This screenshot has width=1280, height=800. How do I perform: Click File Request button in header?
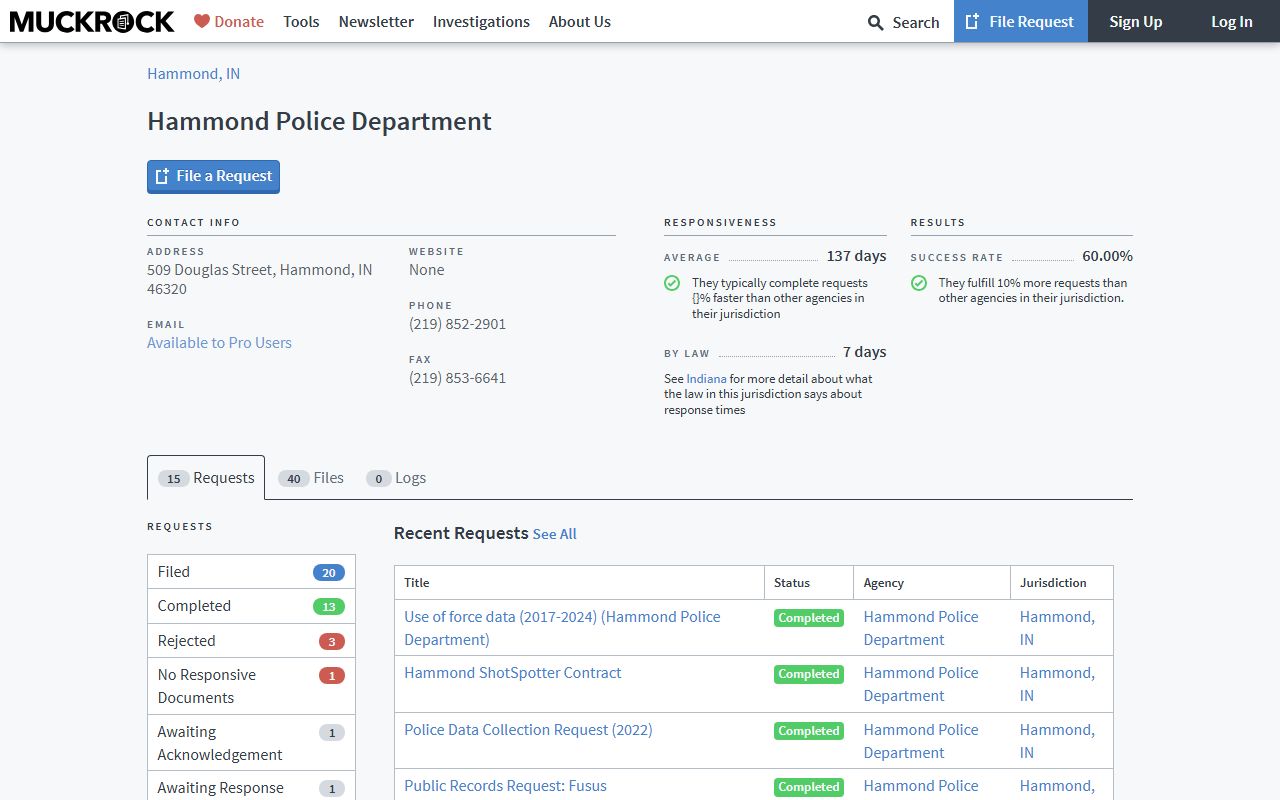(x=1021, y=21)
